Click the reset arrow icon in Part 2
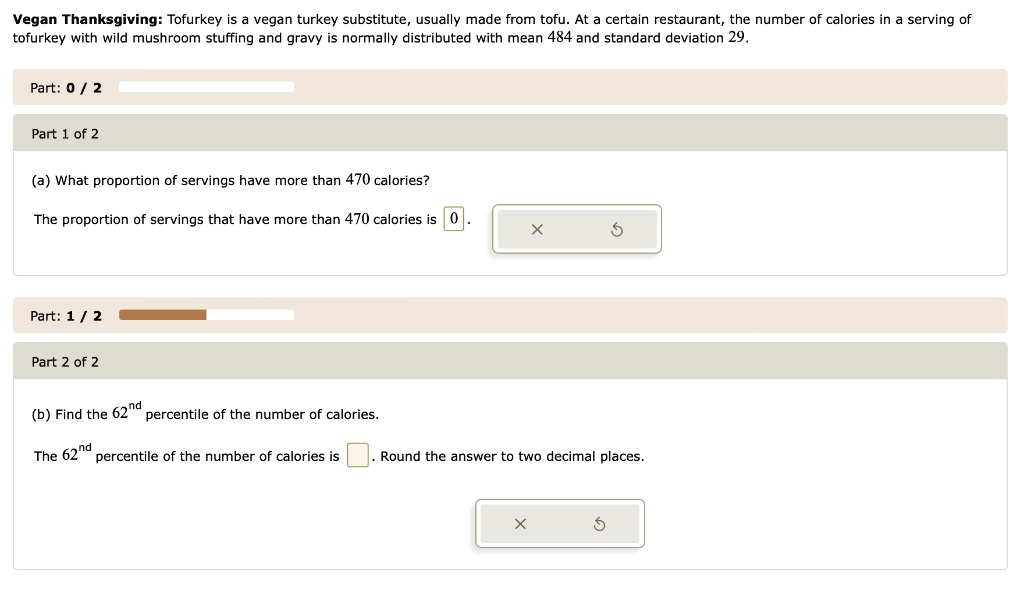The image size is (1024, 597). [599, 524]
